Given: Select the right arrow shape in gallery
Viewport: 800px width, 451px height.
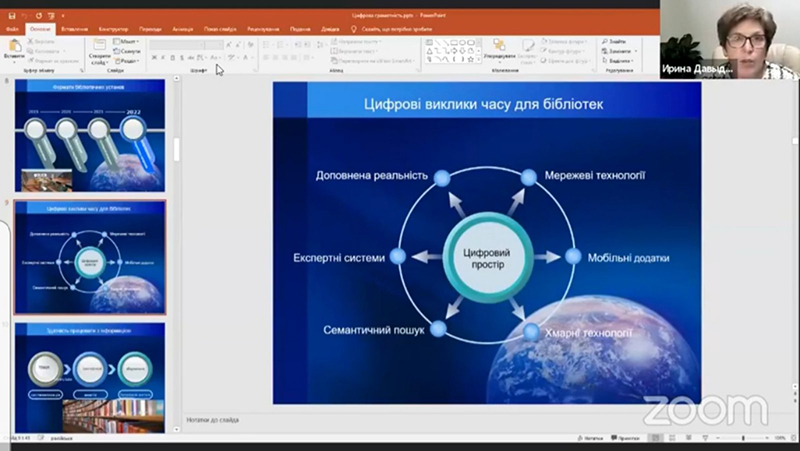Looking at the screenshot, I should pyautogui.click(x=454, y=51).
